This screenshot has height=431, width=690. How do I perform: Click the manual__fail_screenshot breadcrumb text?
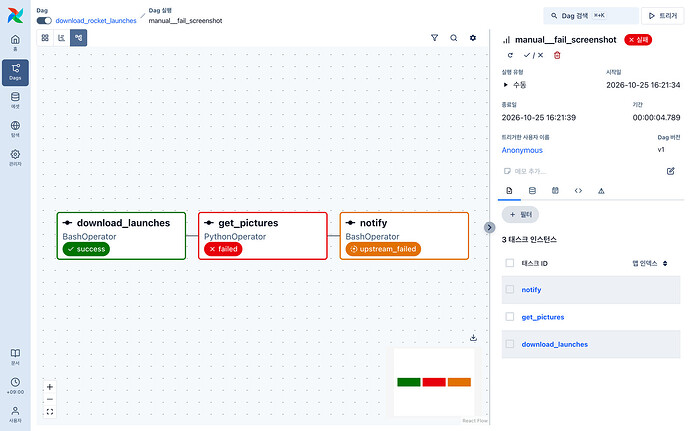coord(185,21)
